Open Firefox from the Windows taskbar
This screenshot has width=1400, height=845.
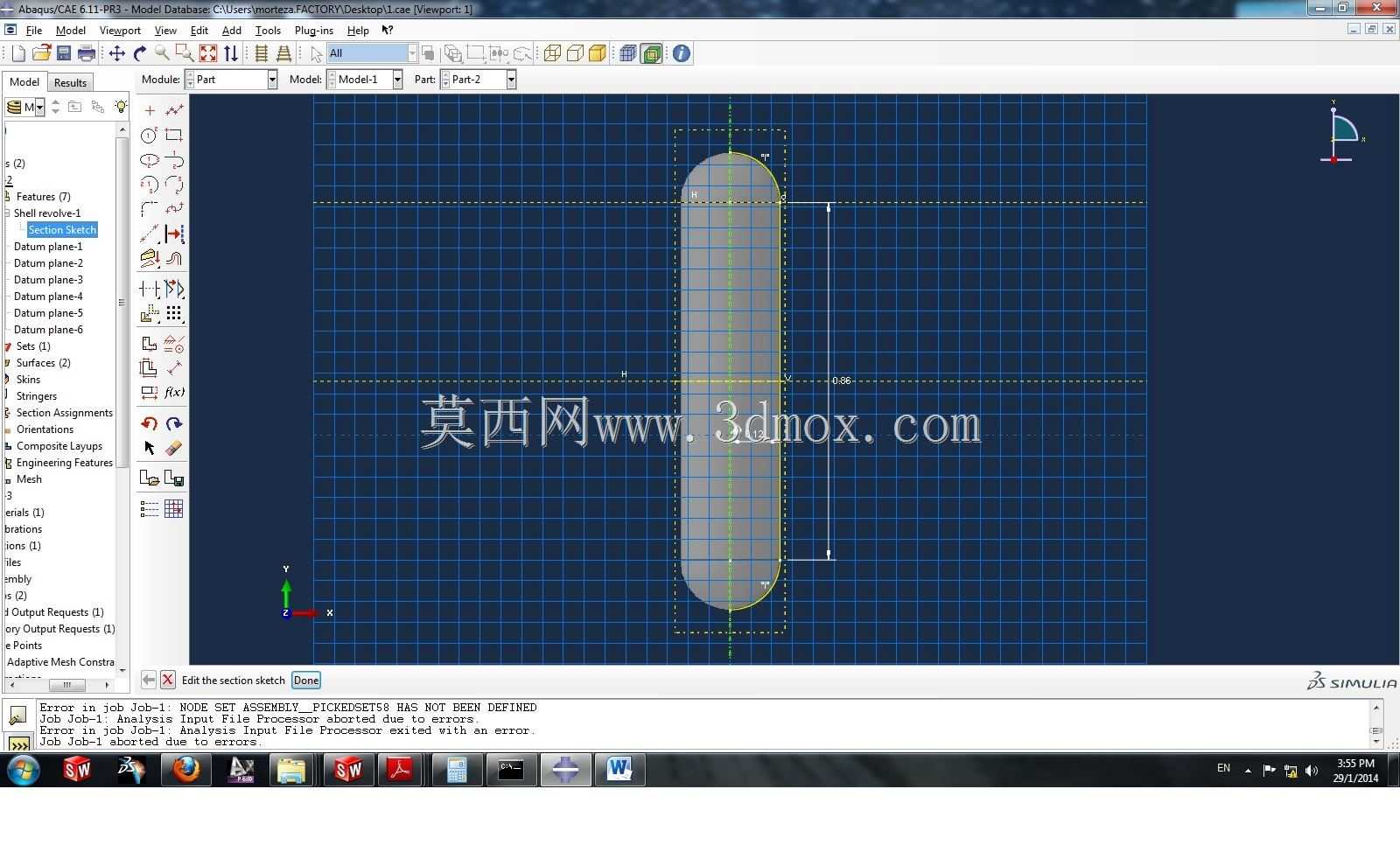tap(185, 770)
